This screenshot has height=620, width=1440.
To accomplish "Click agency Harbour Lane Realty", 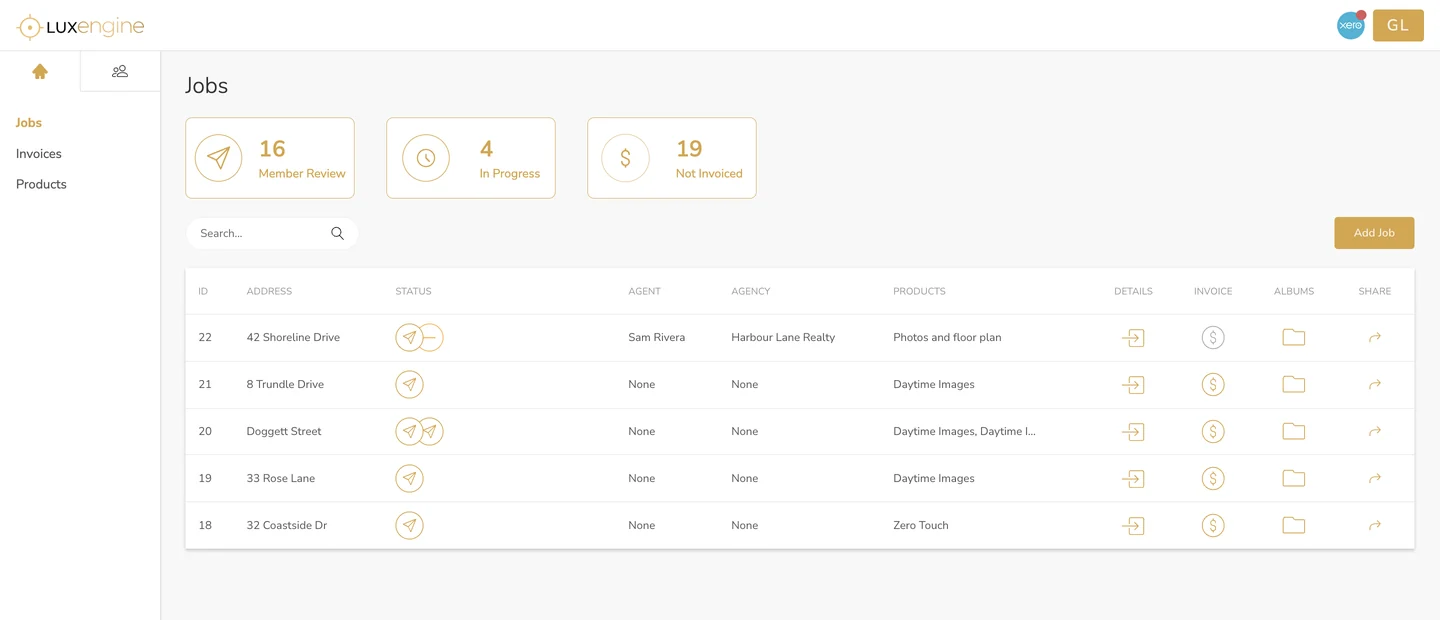I will point(783,338).
